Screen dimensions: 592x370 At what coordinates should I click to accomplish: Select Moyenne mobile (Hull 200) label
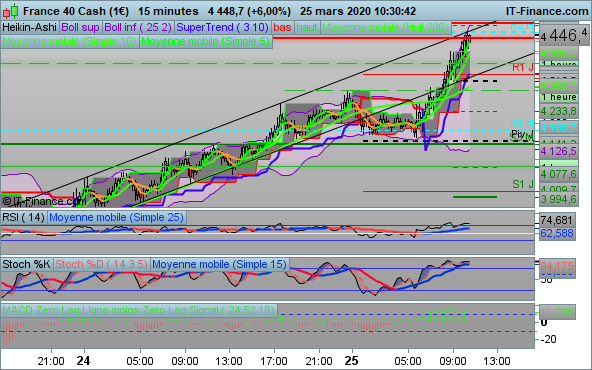pyautogui.click(x=385, y=27)
